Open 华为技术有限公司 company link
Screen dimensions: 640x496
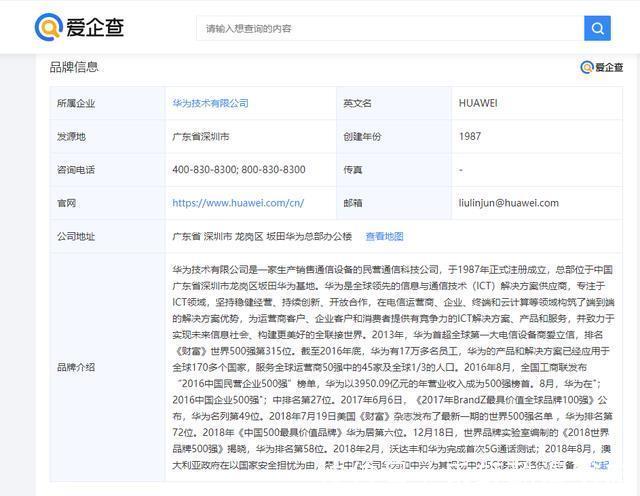coord(210,103)
